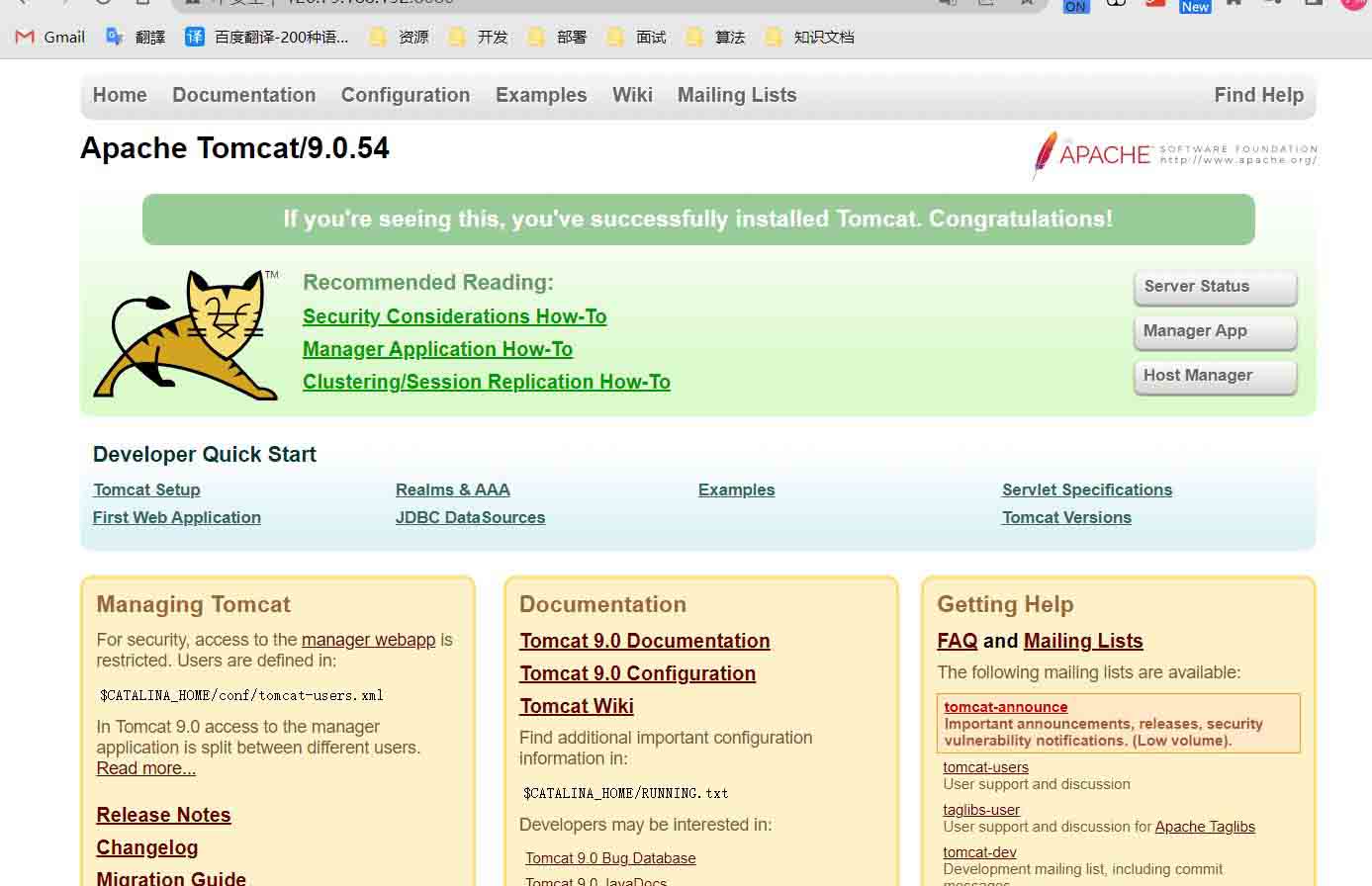Image resolution: width=1372 pixels, height=886 pixels.
Task: Open the Configuration navigation item
Action: (406, 95)
